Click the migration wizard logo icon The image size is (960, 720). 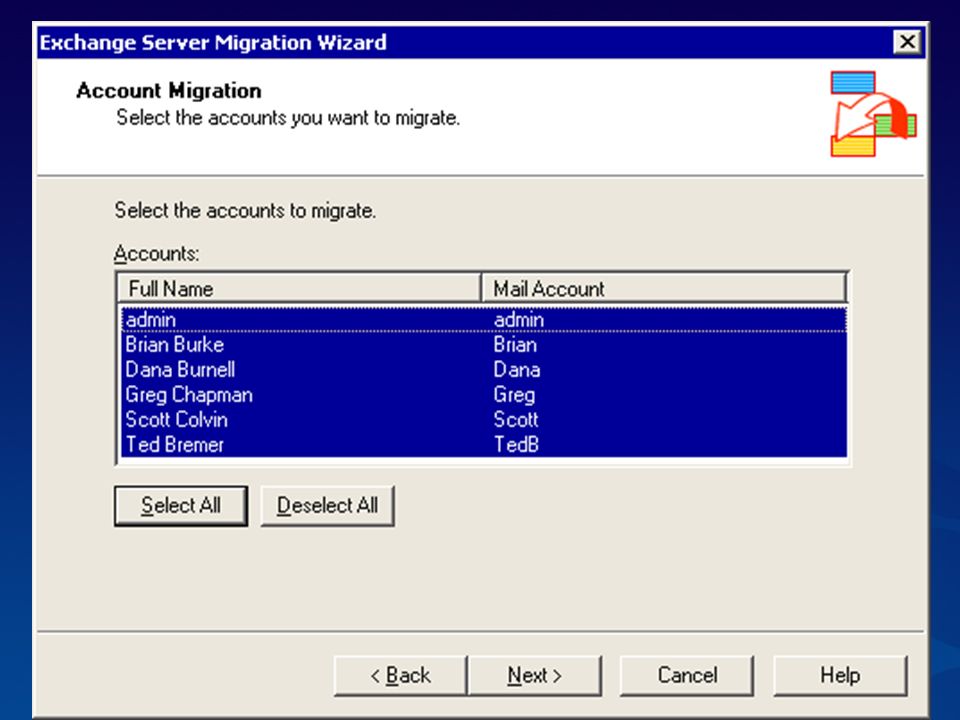pyautogui.click(x=873, y=114)
